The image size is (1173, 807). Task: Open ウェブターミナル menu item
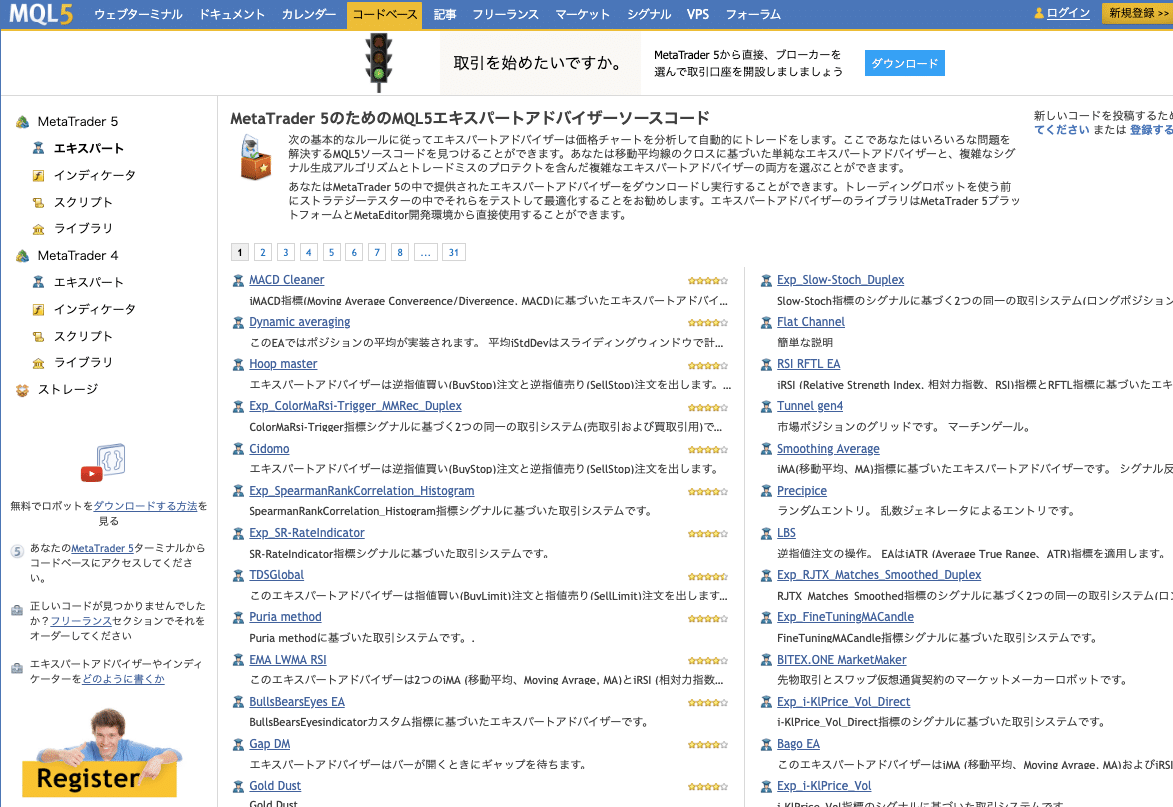138,14
